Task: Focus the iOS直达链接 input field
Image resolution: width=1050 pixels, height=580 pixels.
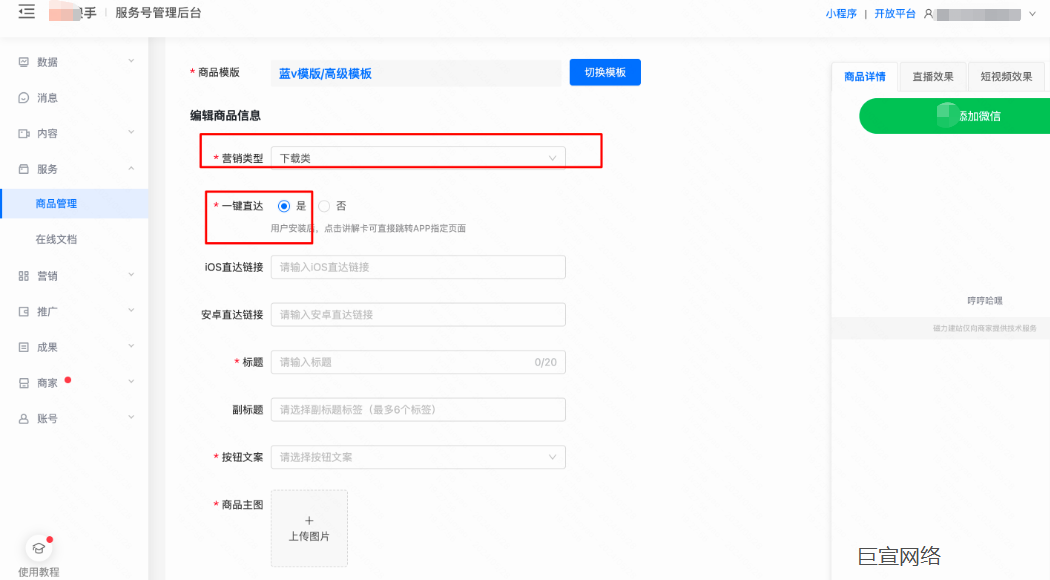Action: point(418,267)
